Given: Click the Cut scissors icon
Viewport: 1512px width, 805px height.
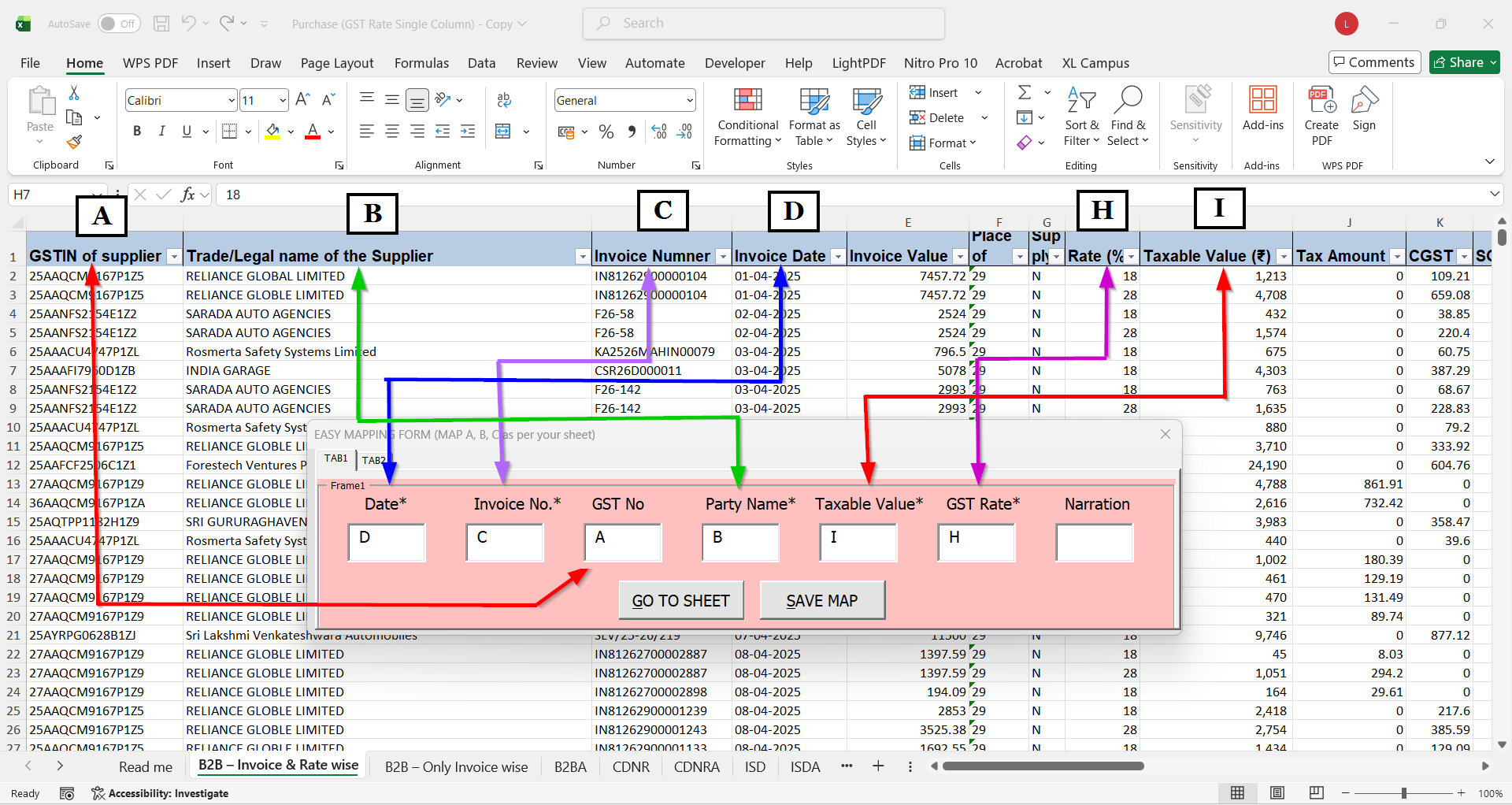Looking at the screenshot, I should [74, 93].
